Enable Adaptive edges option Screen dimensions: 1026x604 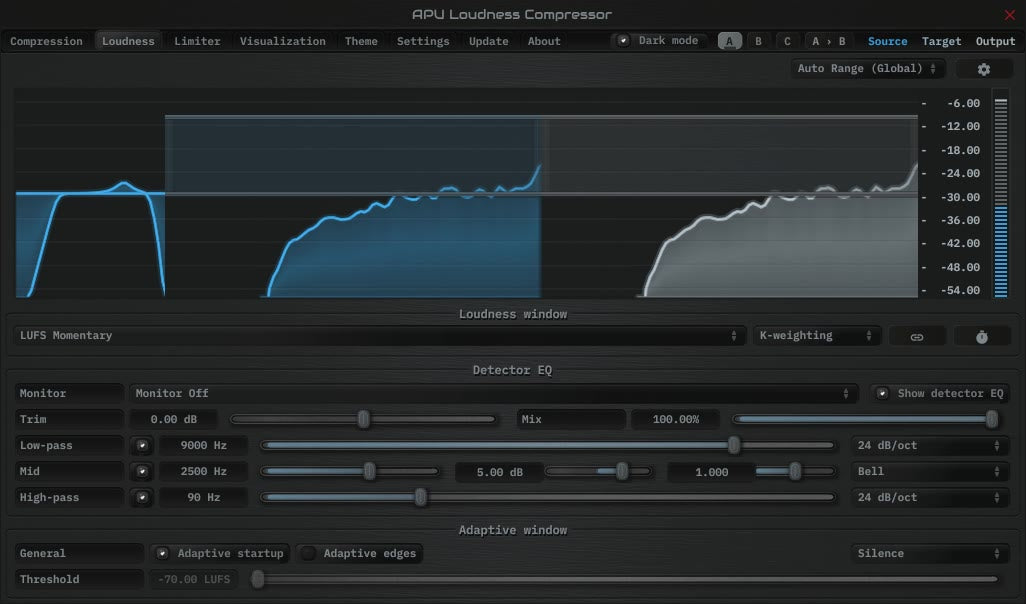coord(308,554)
